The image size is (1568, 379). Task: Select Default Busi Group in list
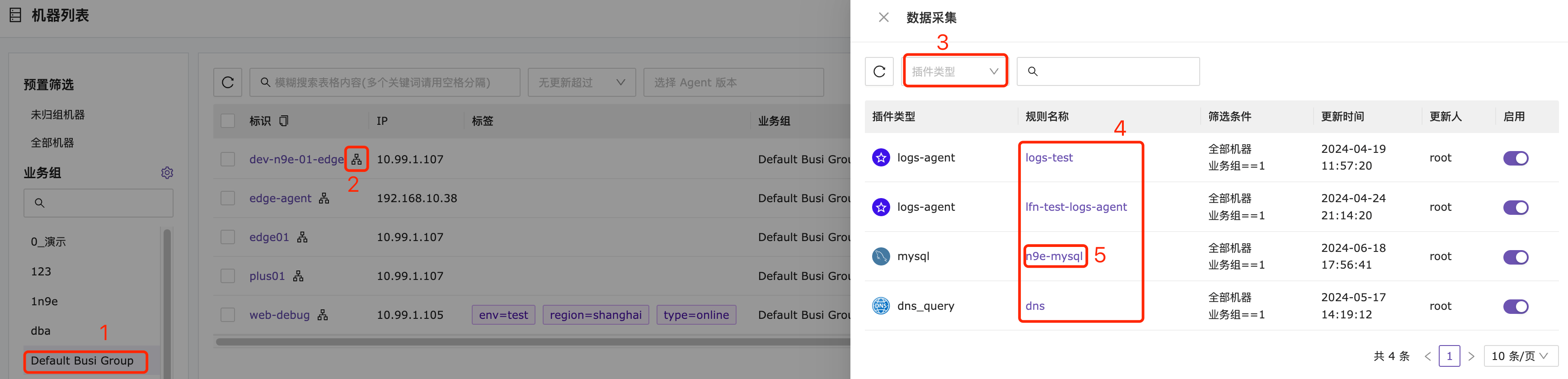point(82,361)
